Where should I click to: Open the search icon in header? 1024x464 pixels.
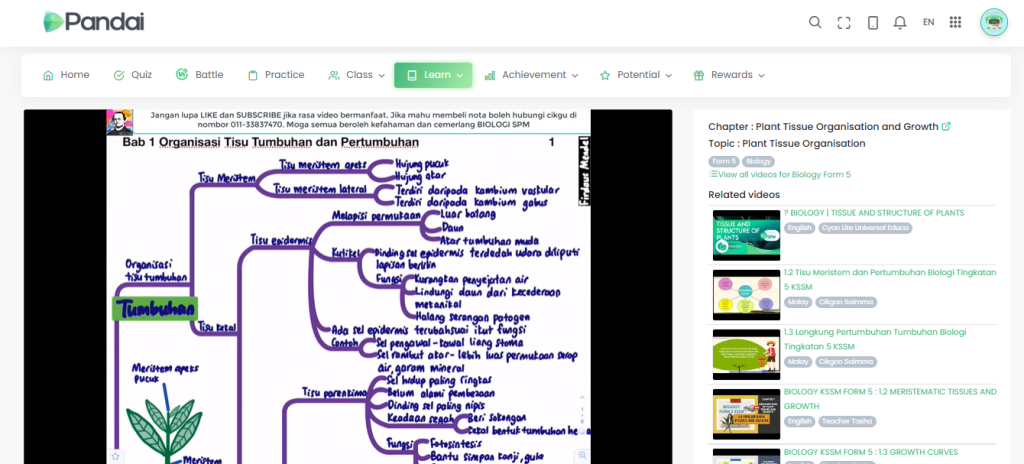click(x=815, y=22)
